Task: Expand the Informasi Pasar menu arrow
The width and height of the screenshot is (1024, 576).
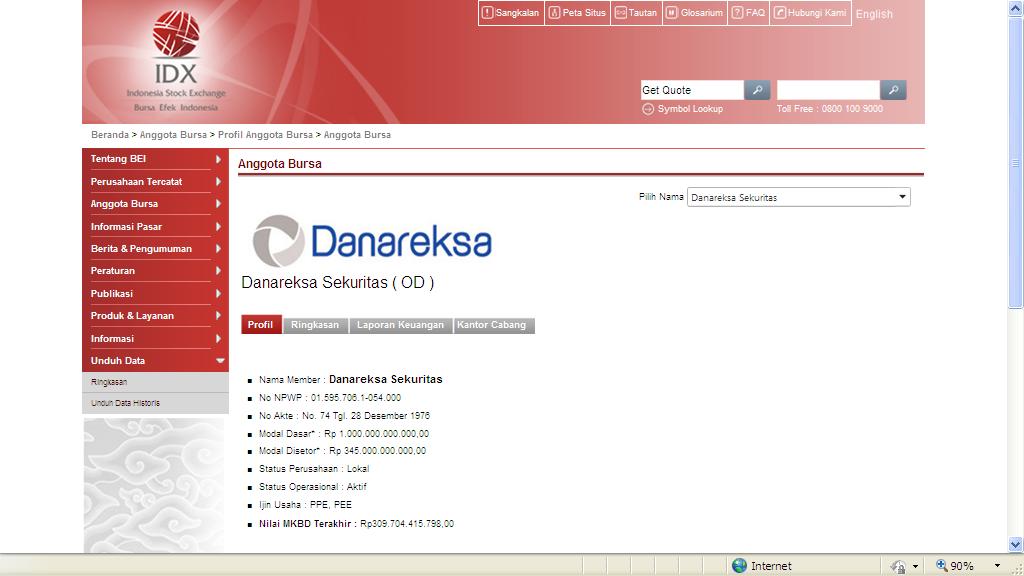Action: point(218,227)
